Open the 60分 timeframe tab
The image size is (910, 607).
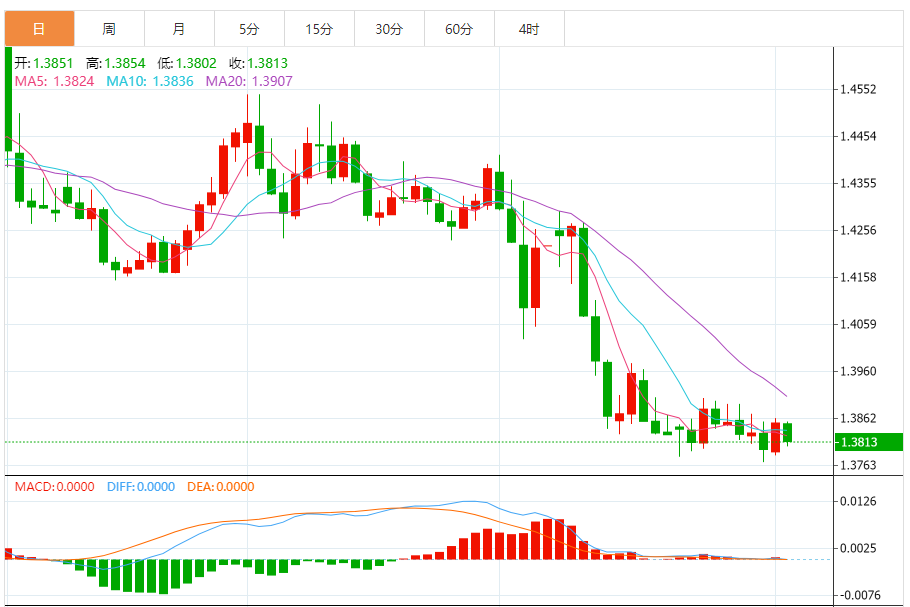click(x=459, y=28)
